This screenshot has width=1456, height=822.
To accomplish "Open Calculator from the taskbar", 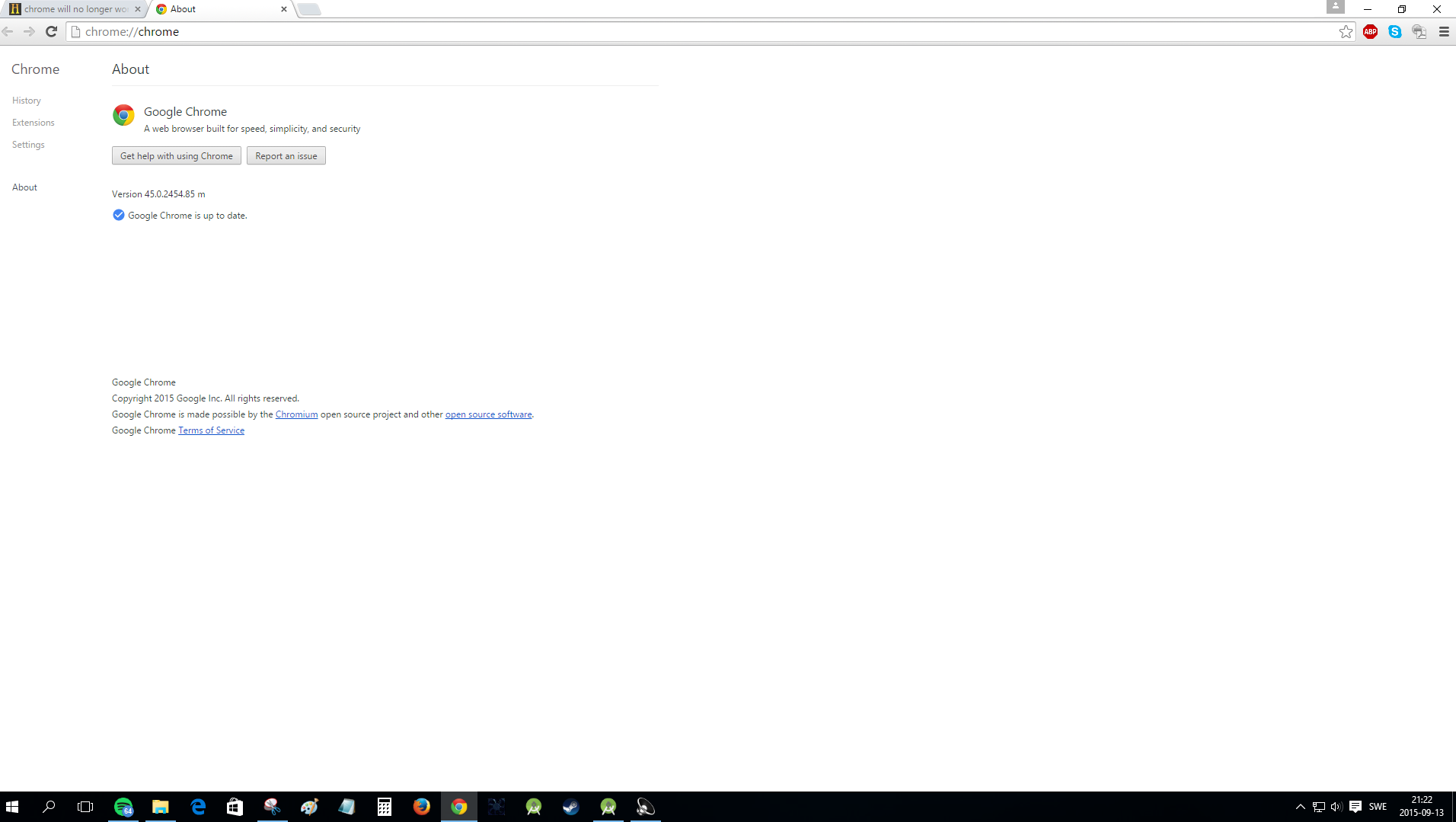I will 385,807.
